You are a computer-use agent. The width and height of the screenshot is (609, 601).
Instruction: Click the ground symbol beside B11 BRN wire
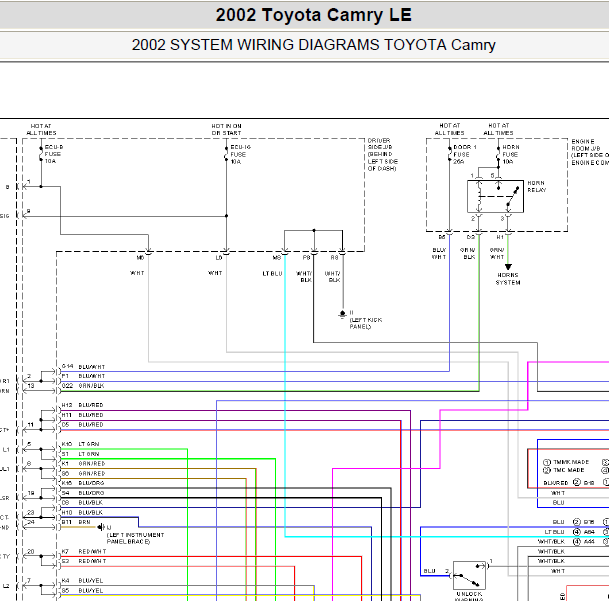(x=101, y=527)
